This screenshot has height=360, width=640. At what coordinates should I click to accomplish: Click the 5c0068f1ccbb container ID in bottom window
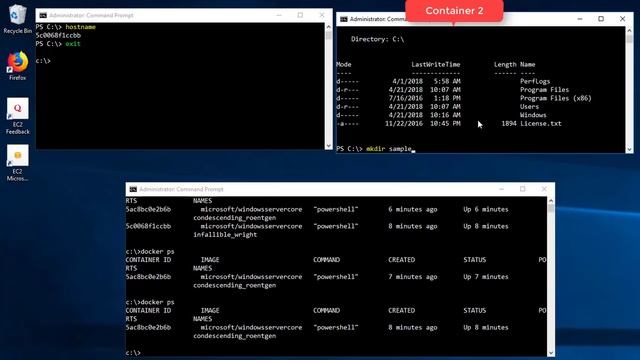pyautogui.click(x=148, y=226)
